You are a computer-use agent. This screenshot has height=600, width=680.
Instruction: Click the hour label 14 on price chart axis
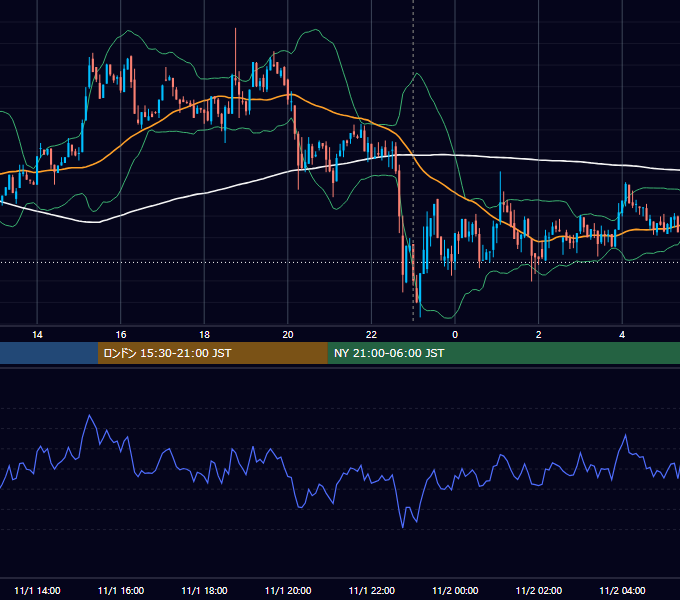[x=37, y=335]
